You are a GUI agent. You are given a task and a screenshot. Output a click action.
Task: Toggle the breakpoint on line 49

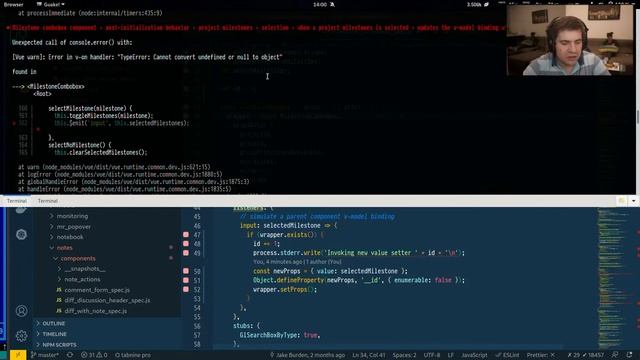click(186, 253)
